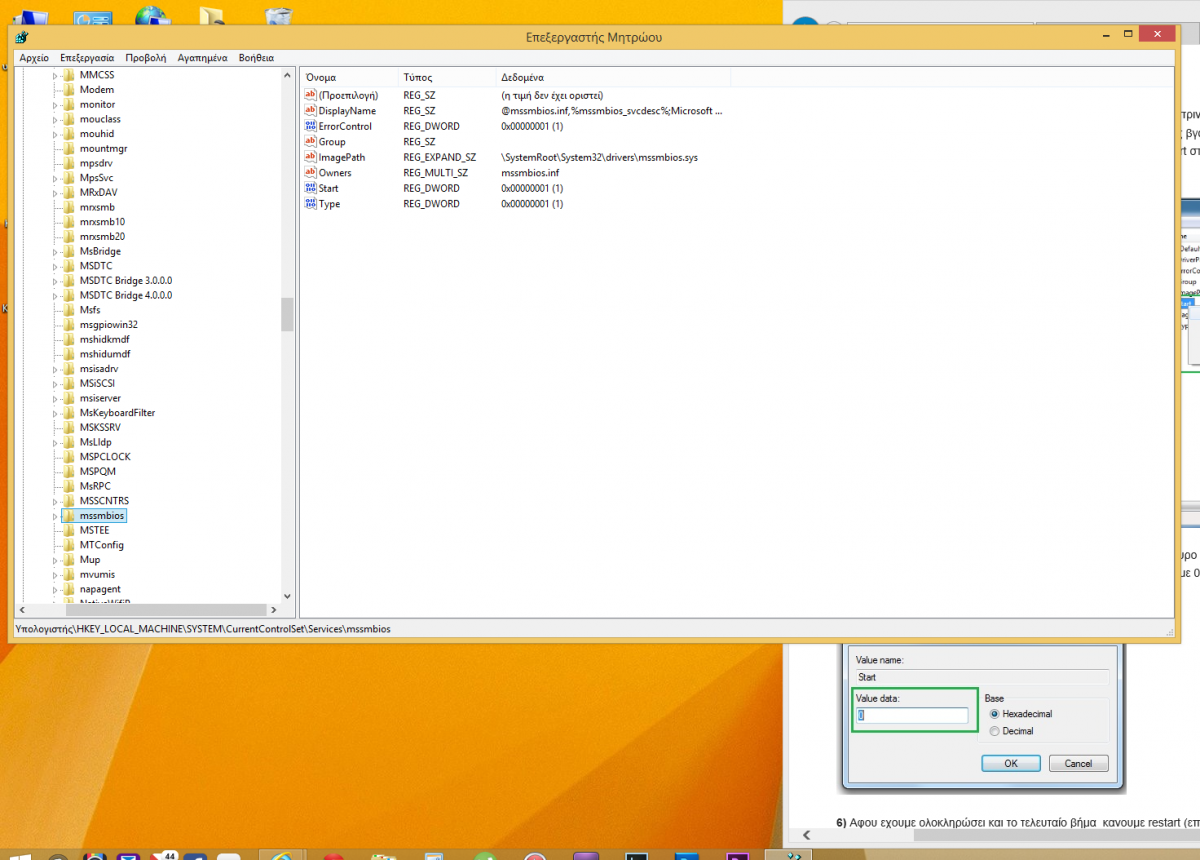This screenshot has width=1200, height=860.
Task: Expand the mouclass registry key
Action: click(54, 119)
